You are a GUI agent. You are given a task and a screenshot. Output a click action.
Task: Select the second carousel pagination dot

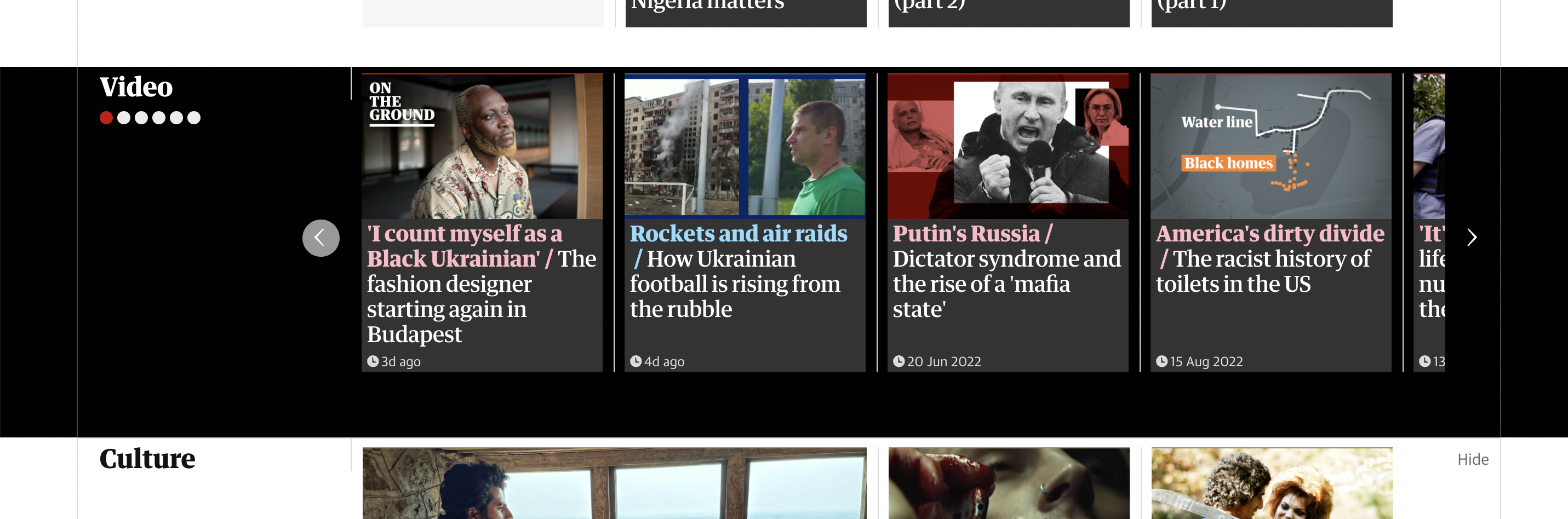click(x=124, y=118)
